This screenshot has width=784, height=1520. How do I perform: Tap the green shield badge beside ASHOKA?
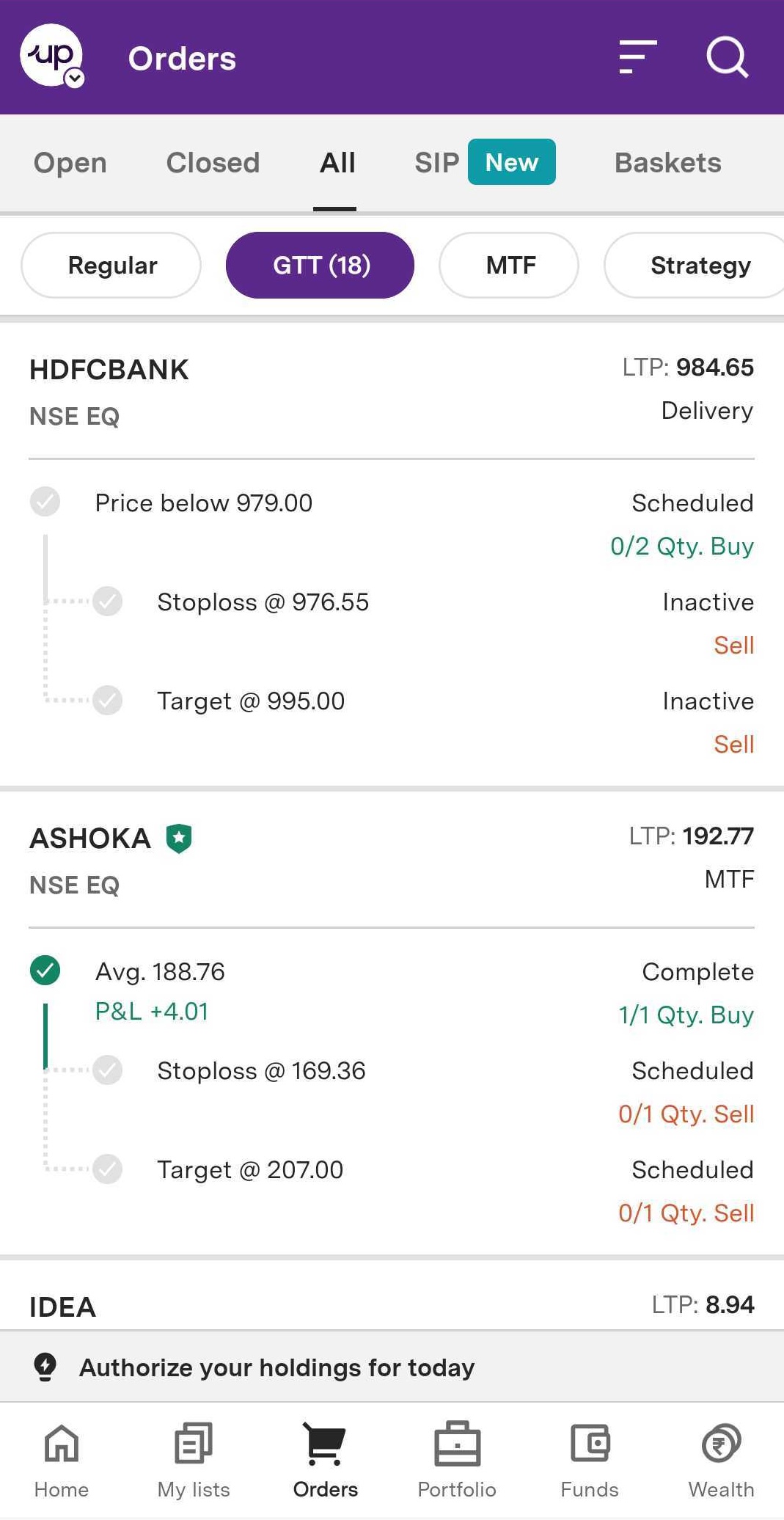(x=178, y=838)
